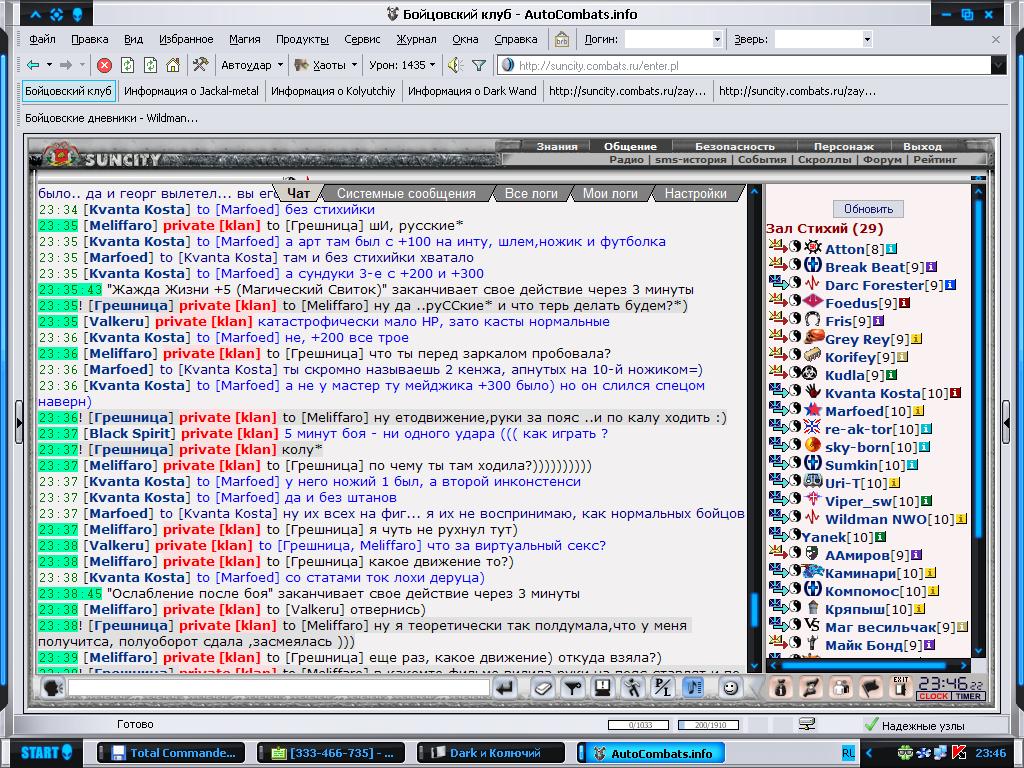Expand the Автоудар dropdown
Viewport: 1024px width, 768px height.
point(280,65)
